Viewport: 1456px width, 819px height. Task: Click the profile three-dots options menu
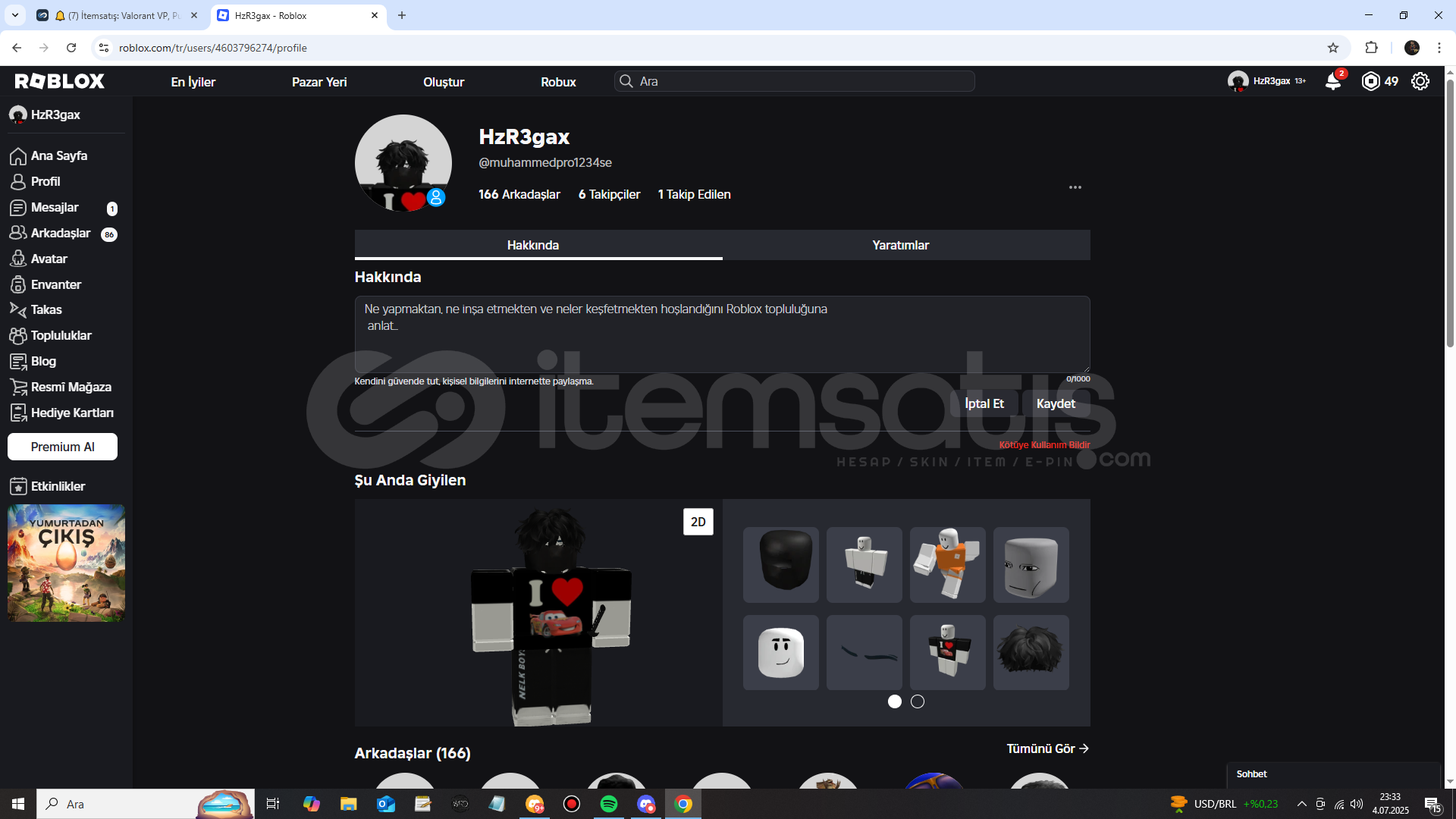click(1075, 187)
